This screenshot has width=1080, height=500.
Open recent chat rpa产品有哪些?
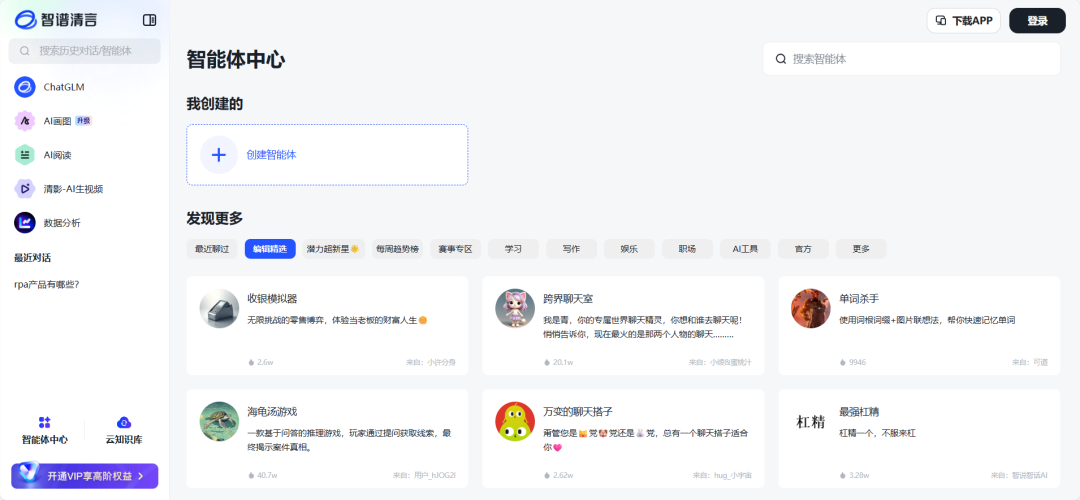(47, 284)
